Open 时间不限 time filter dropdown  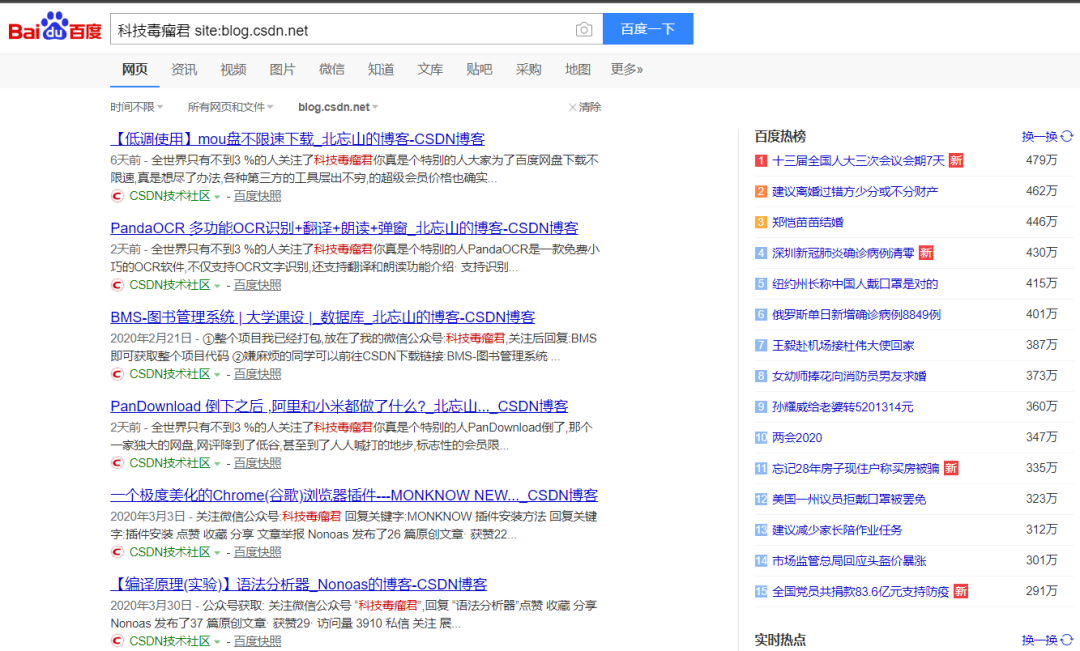[136, 107]
